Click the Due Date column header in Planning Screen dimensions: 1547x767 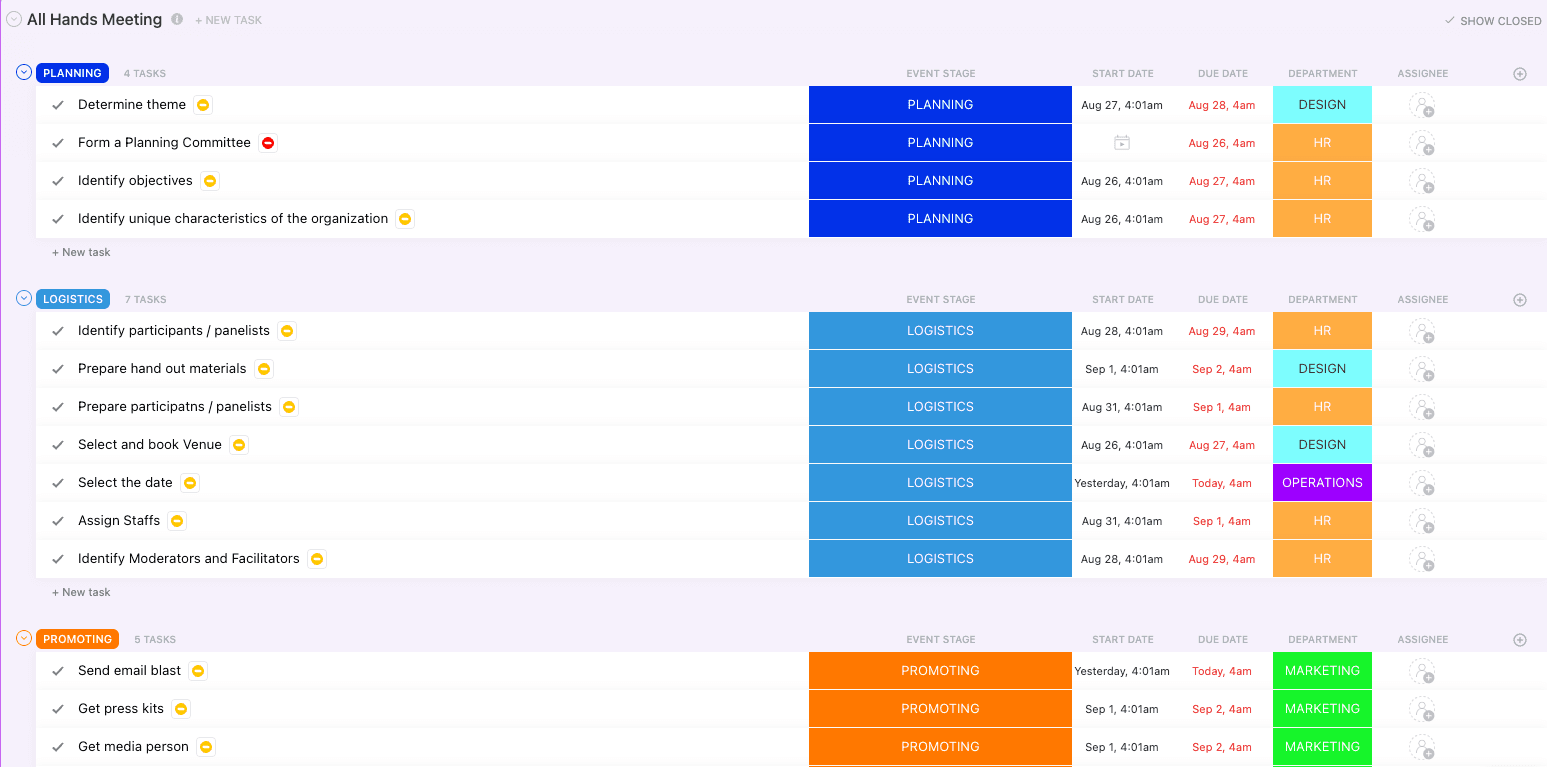point(1222,74)
